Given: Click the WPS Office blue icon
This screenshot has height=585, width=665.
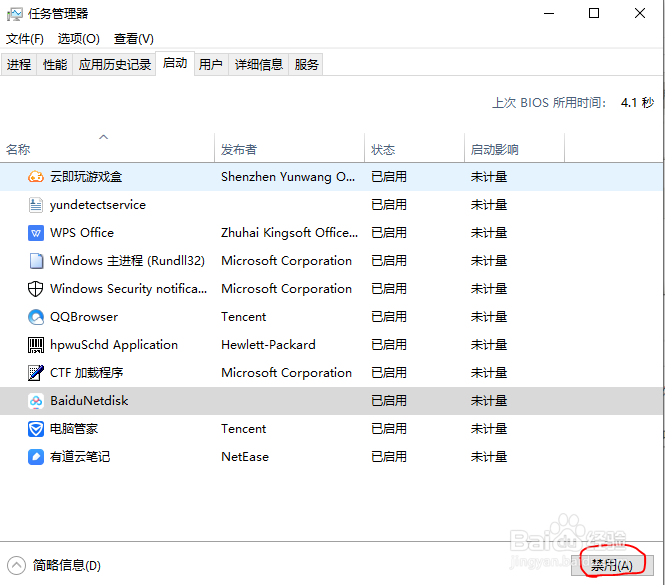Looking at the screenshot, I should click(x=36, y=233).
